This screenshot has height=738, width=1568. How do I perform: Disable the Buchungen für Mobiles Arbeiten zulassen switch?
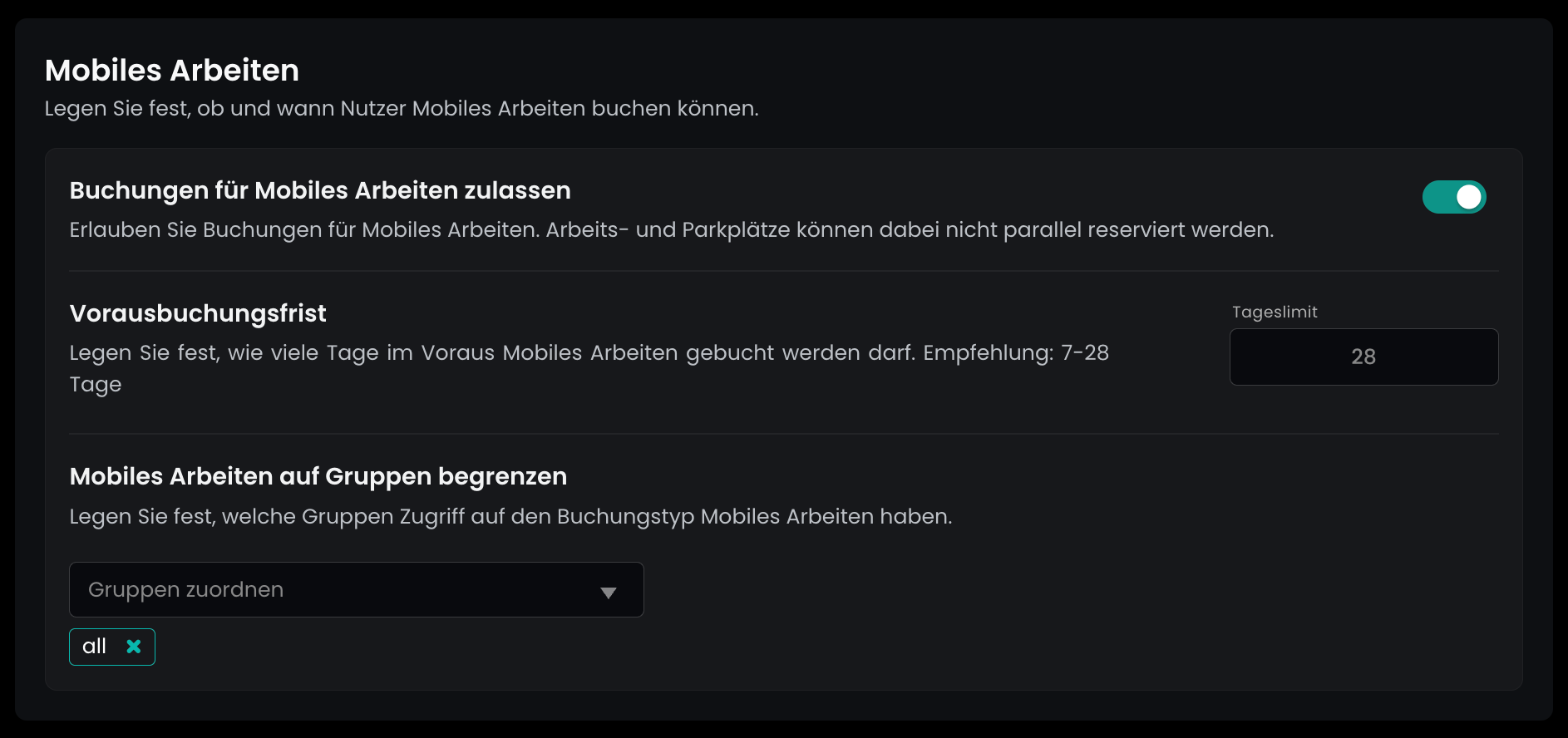tap(1454, 197)
